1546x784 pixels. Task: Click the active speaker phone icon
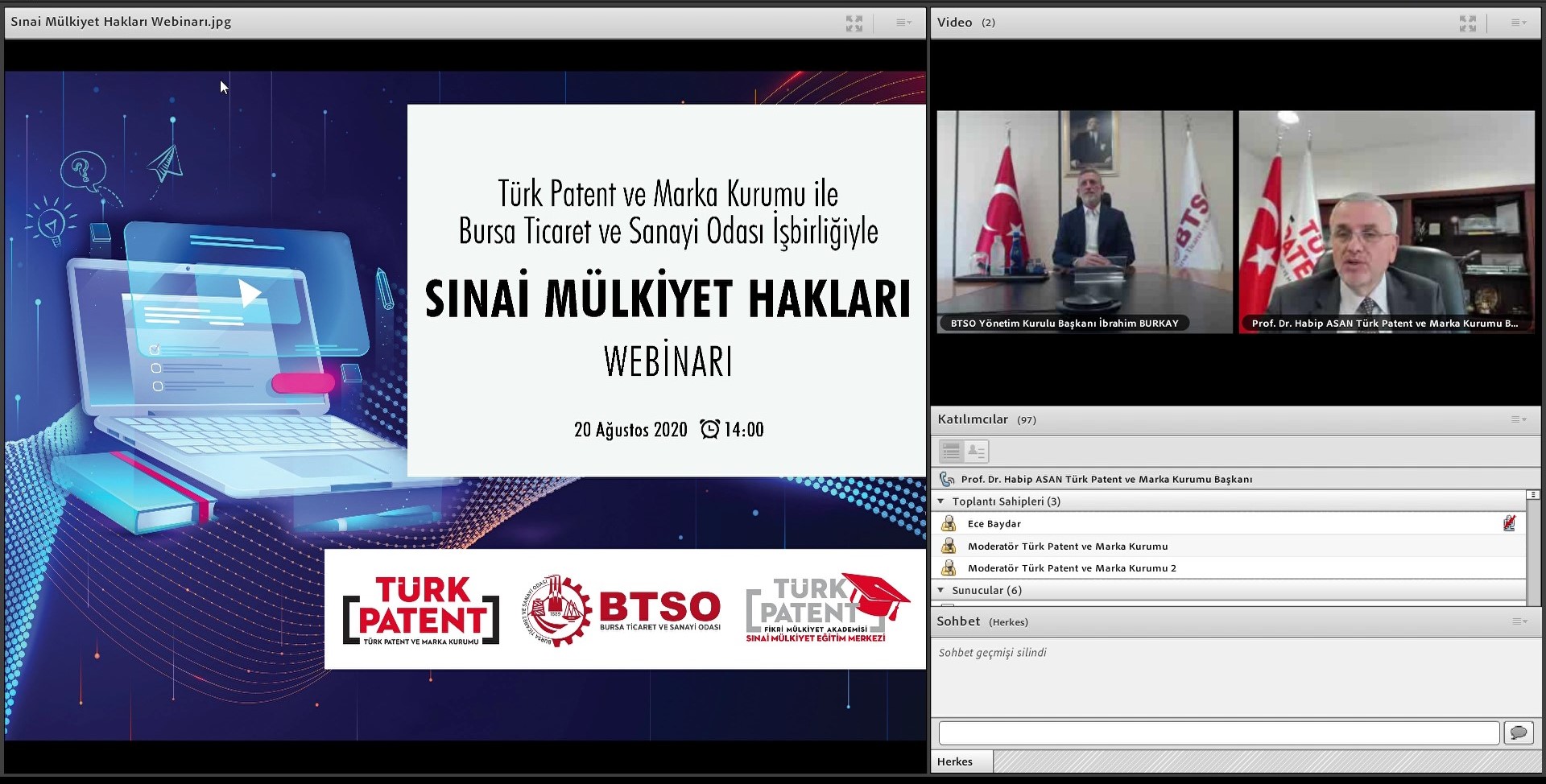pos(948,479)
